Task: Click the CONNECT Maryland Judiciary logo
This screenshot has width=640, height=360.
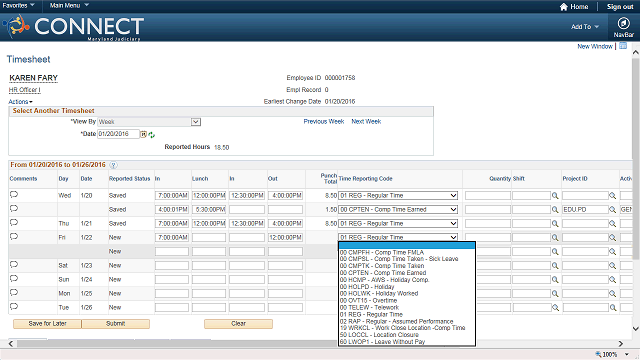Action: (x=74, y=28)
